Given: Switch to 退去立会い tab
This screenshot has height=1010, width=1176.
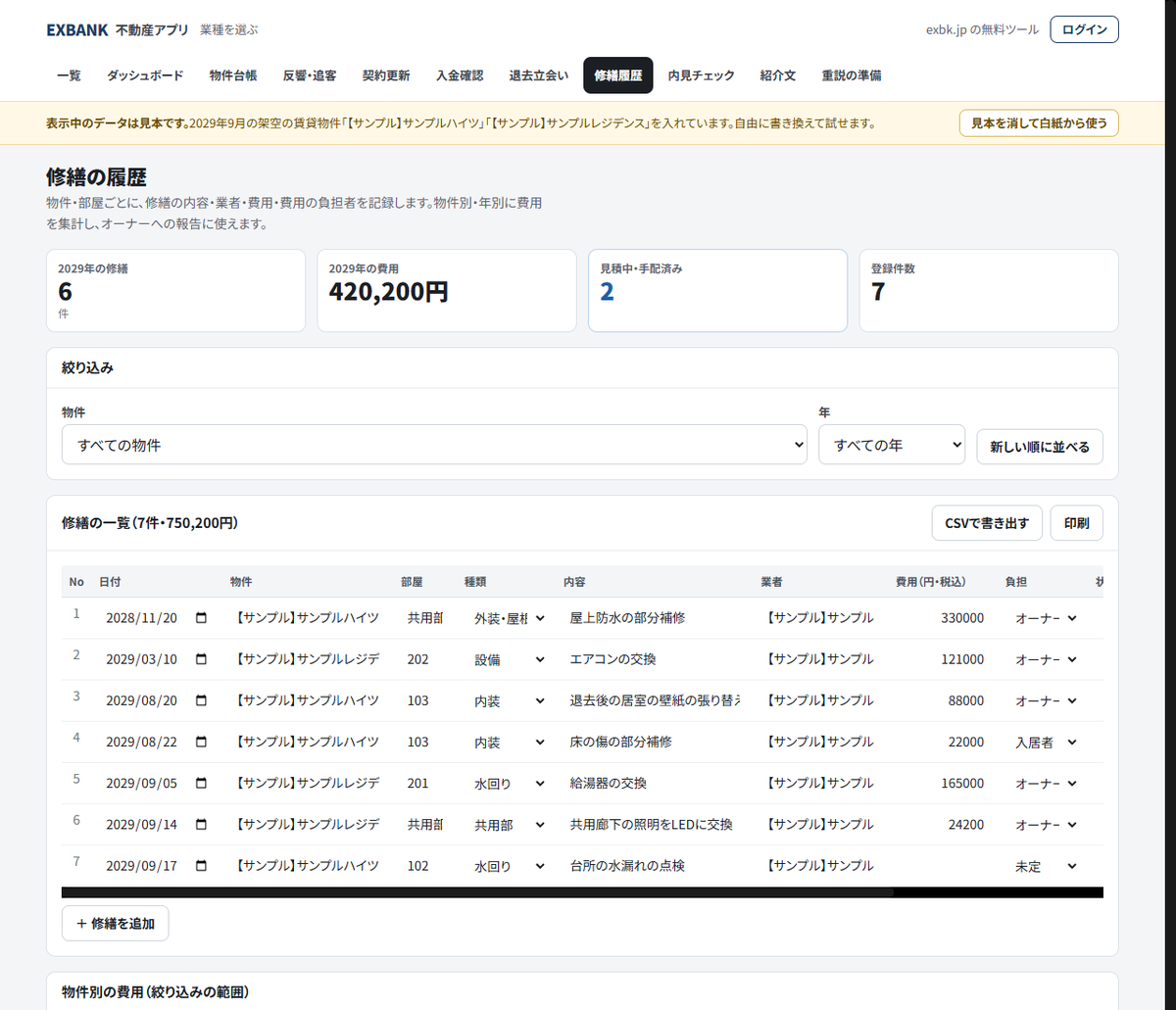Looking at the screenshot, I should 539,75.
